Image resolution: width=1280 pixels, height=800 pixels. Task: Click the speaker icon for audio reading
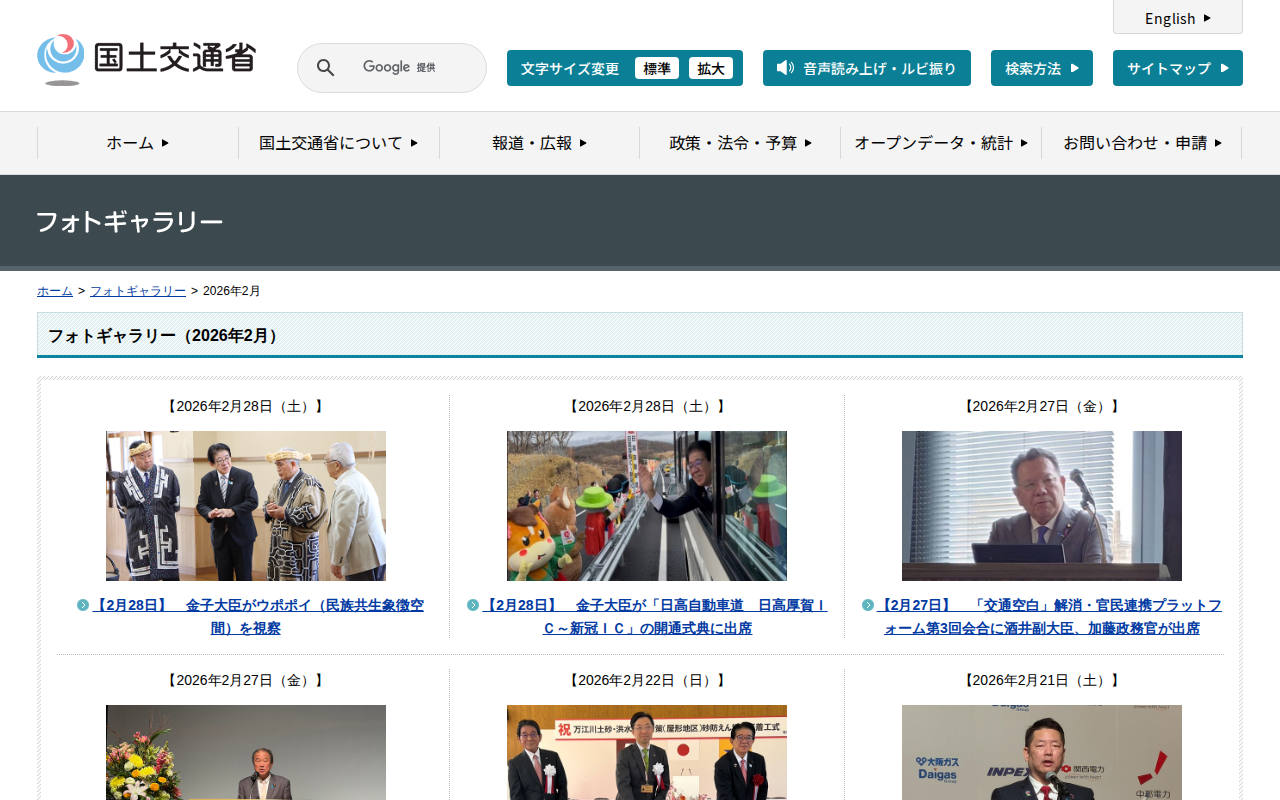tap(785, 68)
